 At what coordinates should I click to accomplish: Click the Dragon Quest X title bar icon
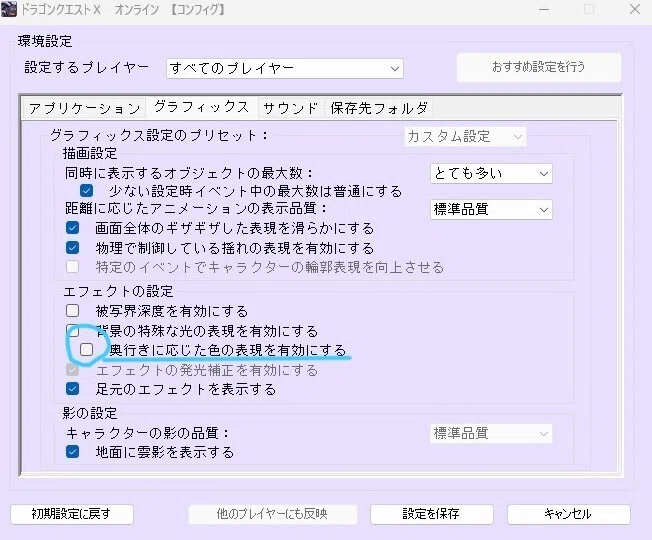click(x=9, y=9)
